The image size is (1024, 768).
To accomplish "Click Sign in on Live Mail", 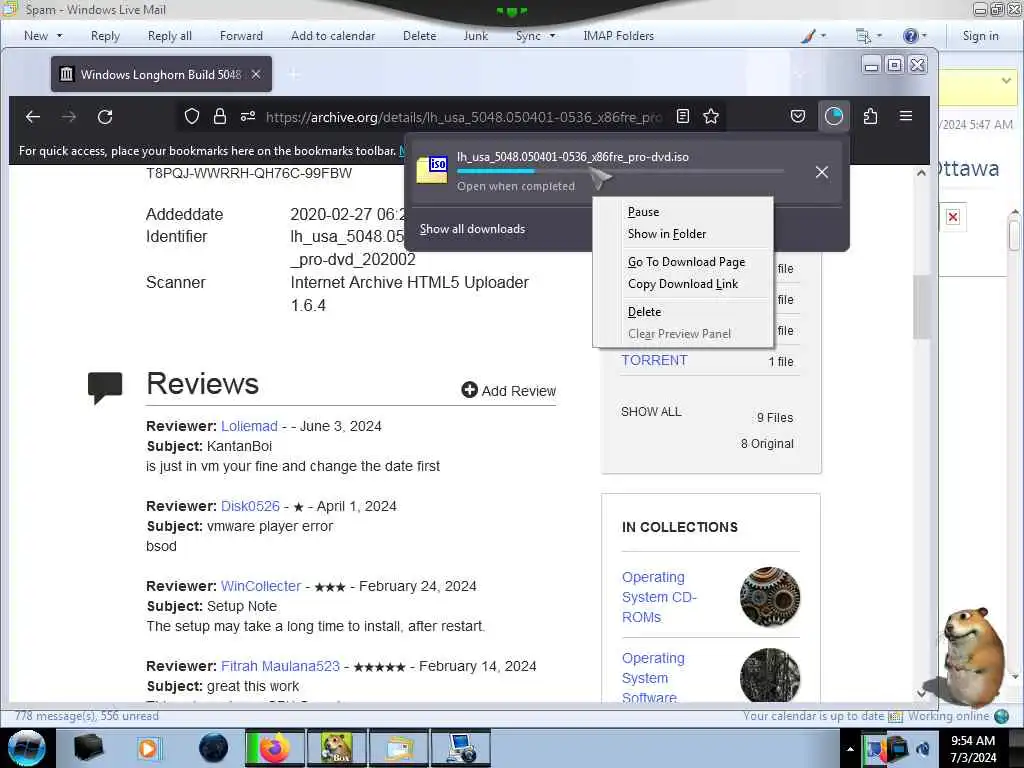I will coord(980,36).
